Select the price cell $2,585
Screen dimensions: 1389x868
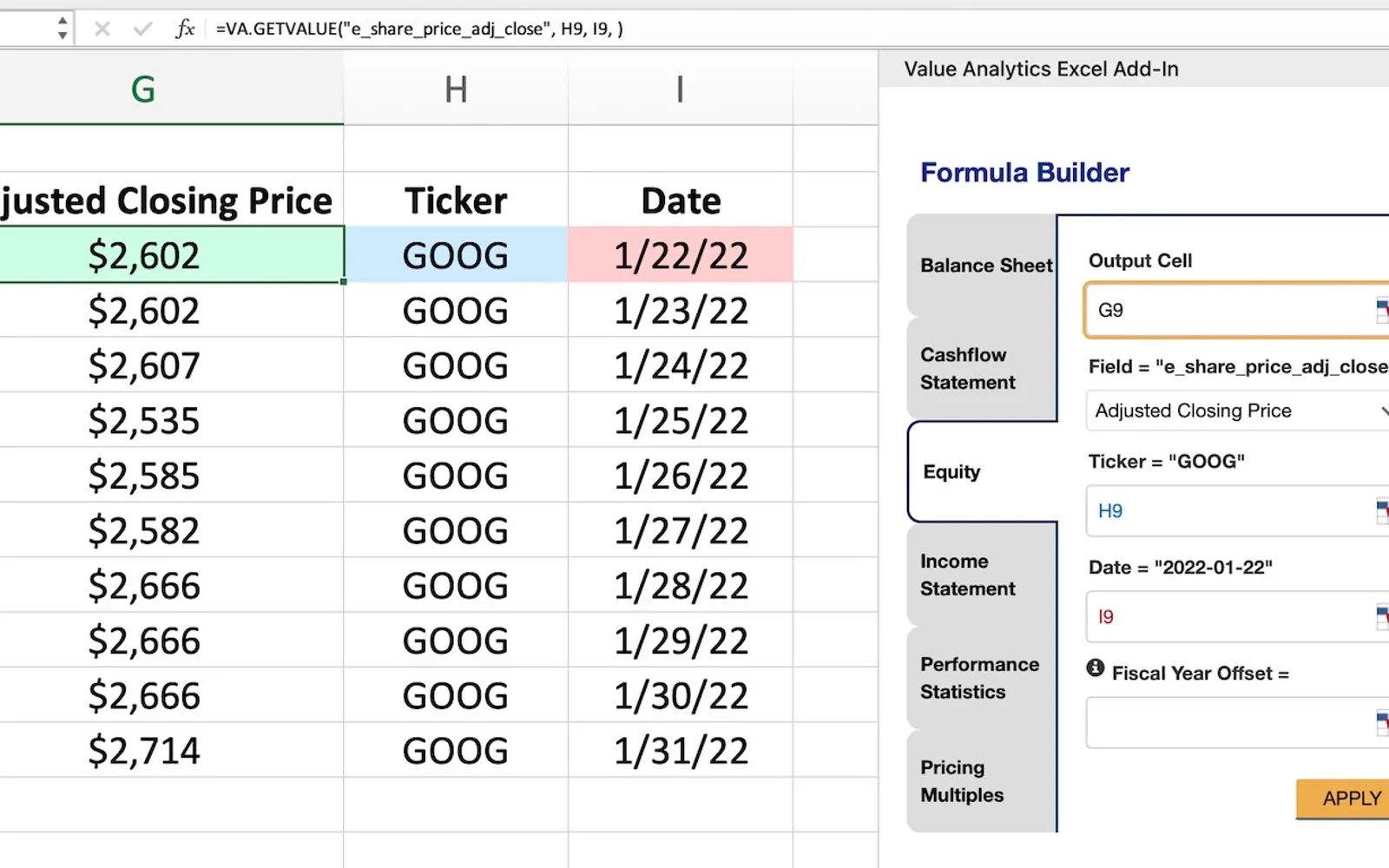[172, 476]
